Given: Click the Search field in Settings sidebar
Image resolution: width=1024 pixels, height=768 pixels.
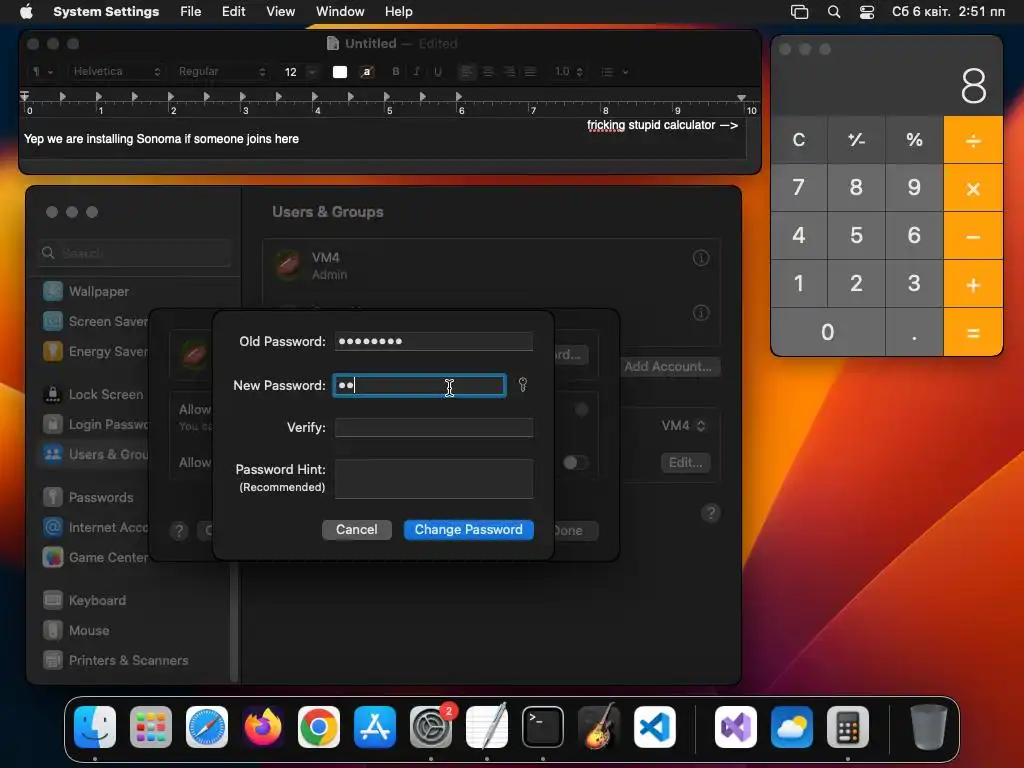Looking at the screenshot, I should (x=135, y=253).
